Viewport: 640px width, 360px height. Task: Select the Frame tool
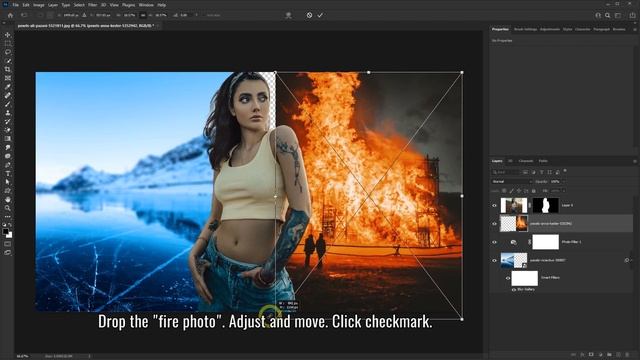pos(7,78)
